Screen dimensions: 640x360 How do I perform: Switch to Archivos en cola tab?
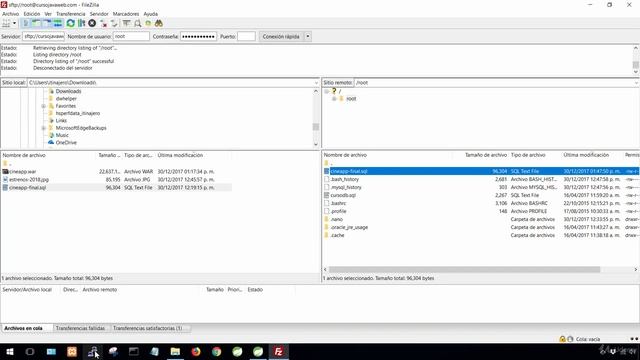(x=24, y=328)
